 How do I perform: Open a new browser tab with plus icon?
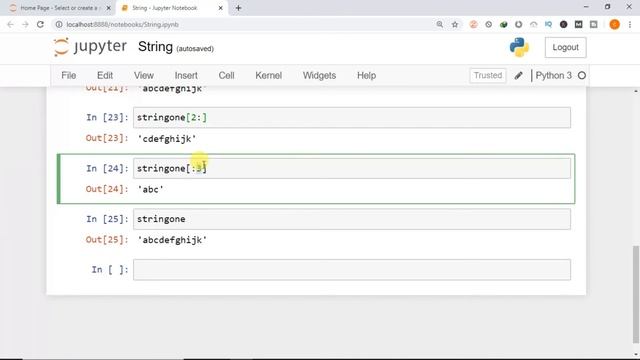[238, 8]
